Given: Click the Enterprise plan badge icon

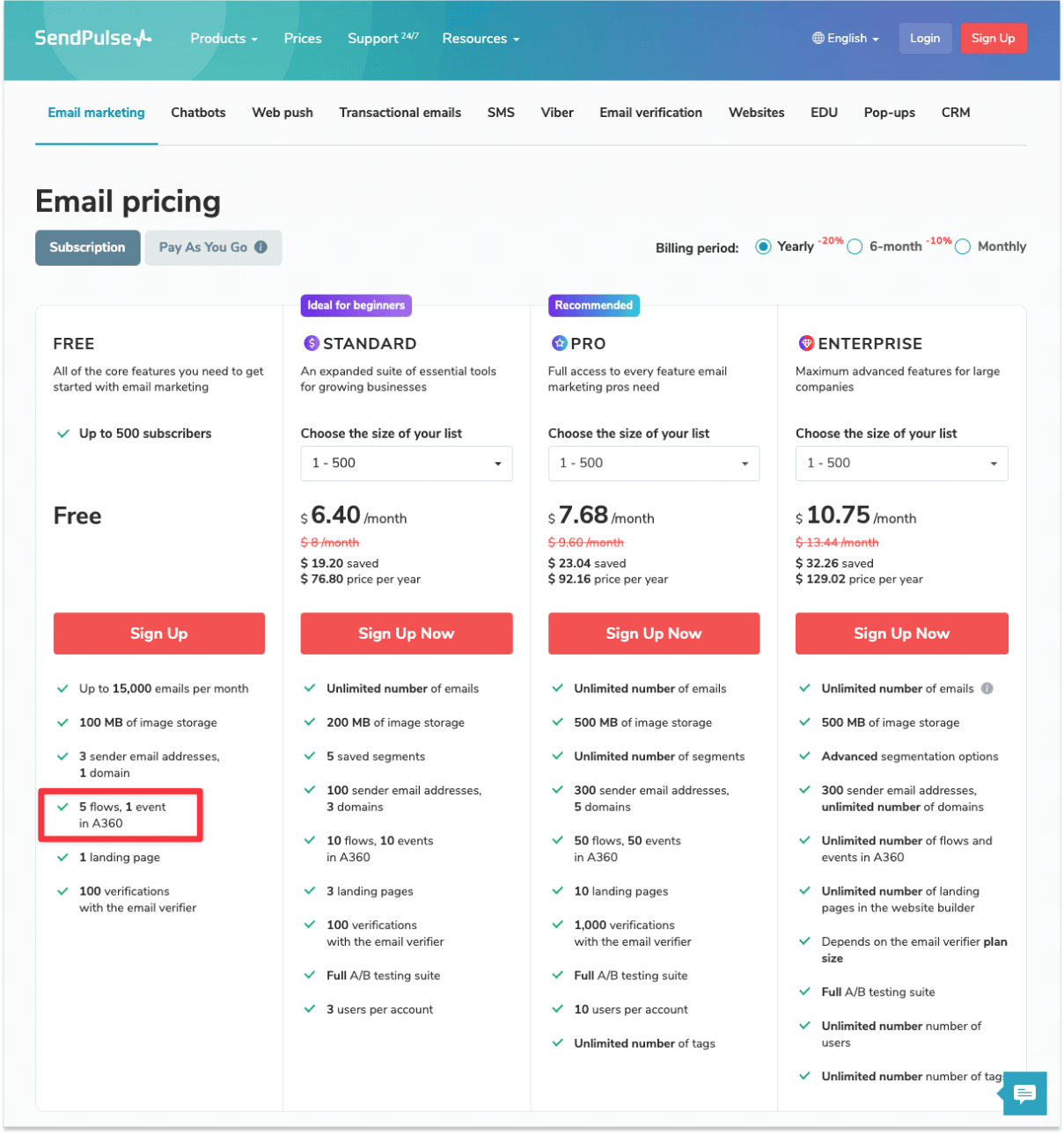Looking at the screenshot, I should coord(805,343).
